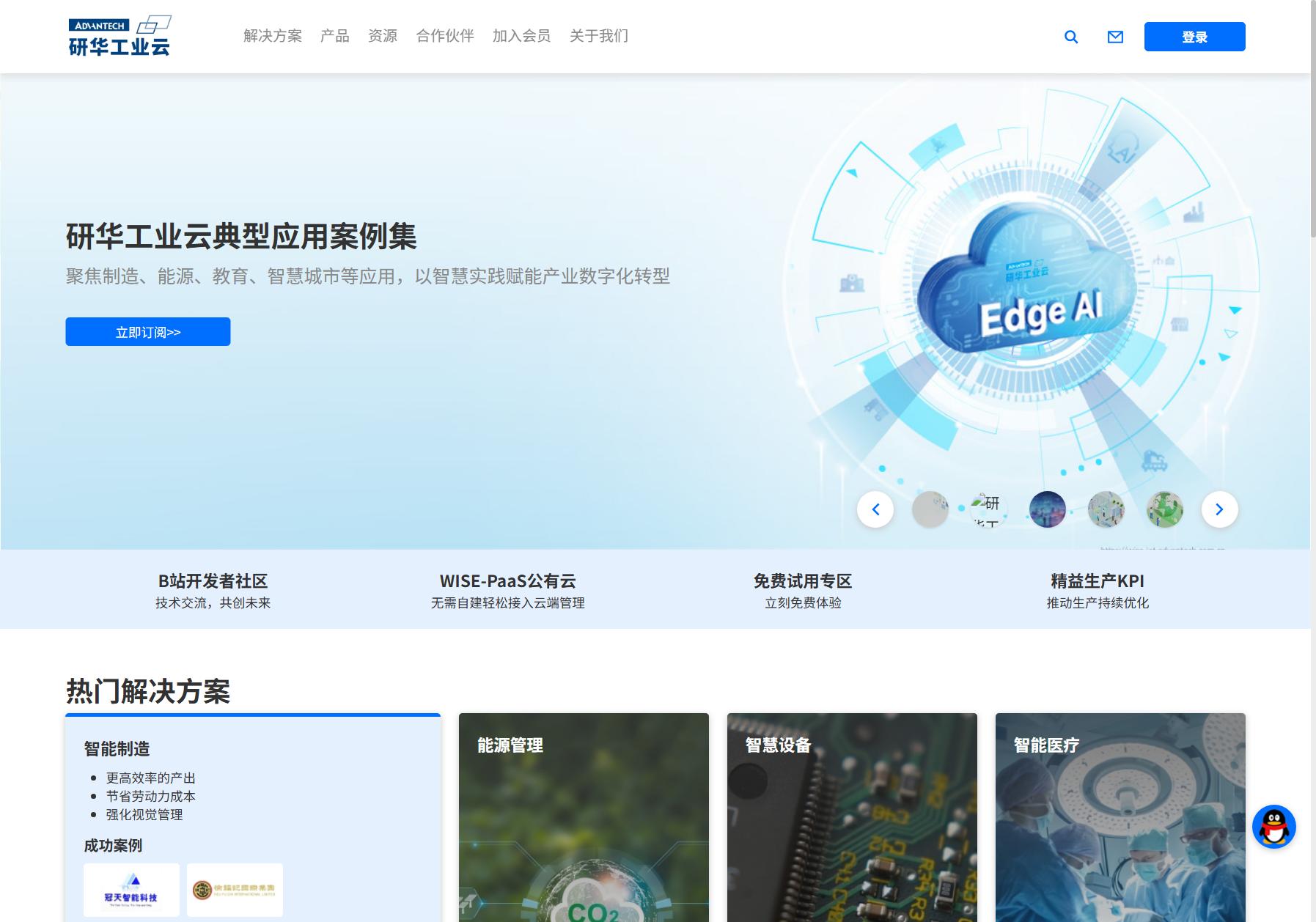The width and height of the screenshot is (1316, 922).
Task: Go to previous carousel slide arrow
Action: click(x=875, y=509)
